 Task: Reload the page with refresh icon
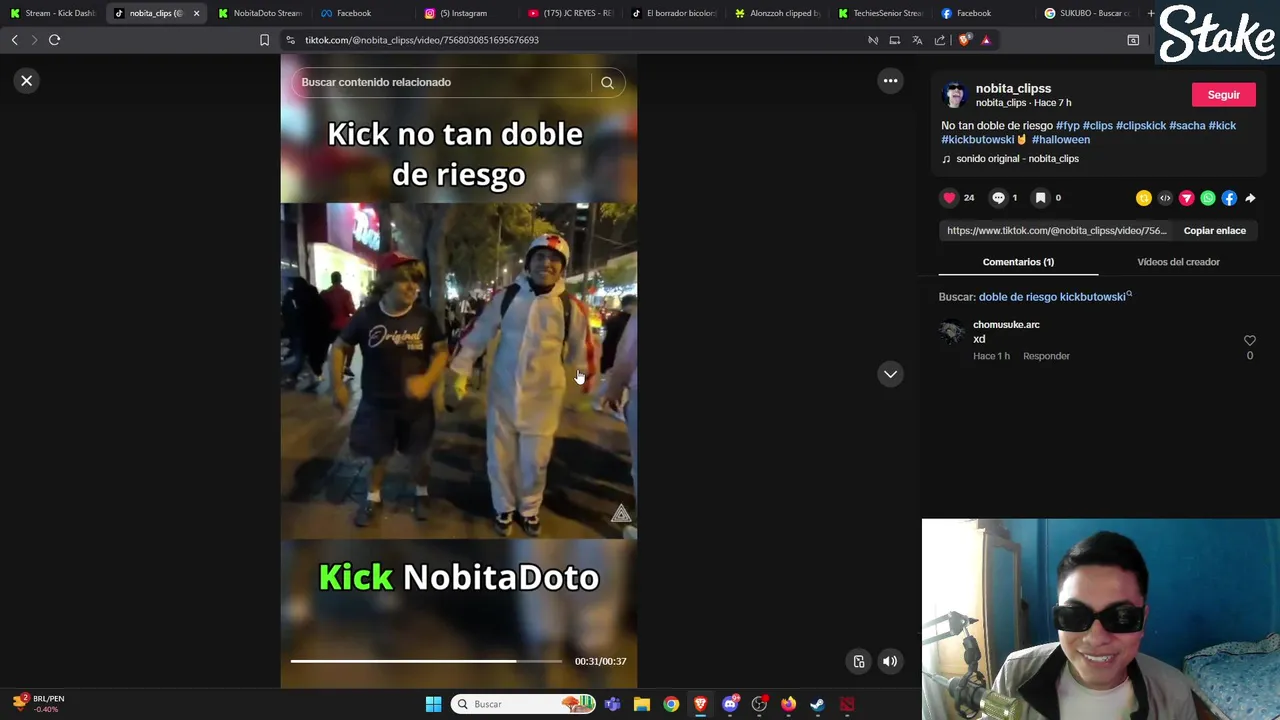point(55,40)
